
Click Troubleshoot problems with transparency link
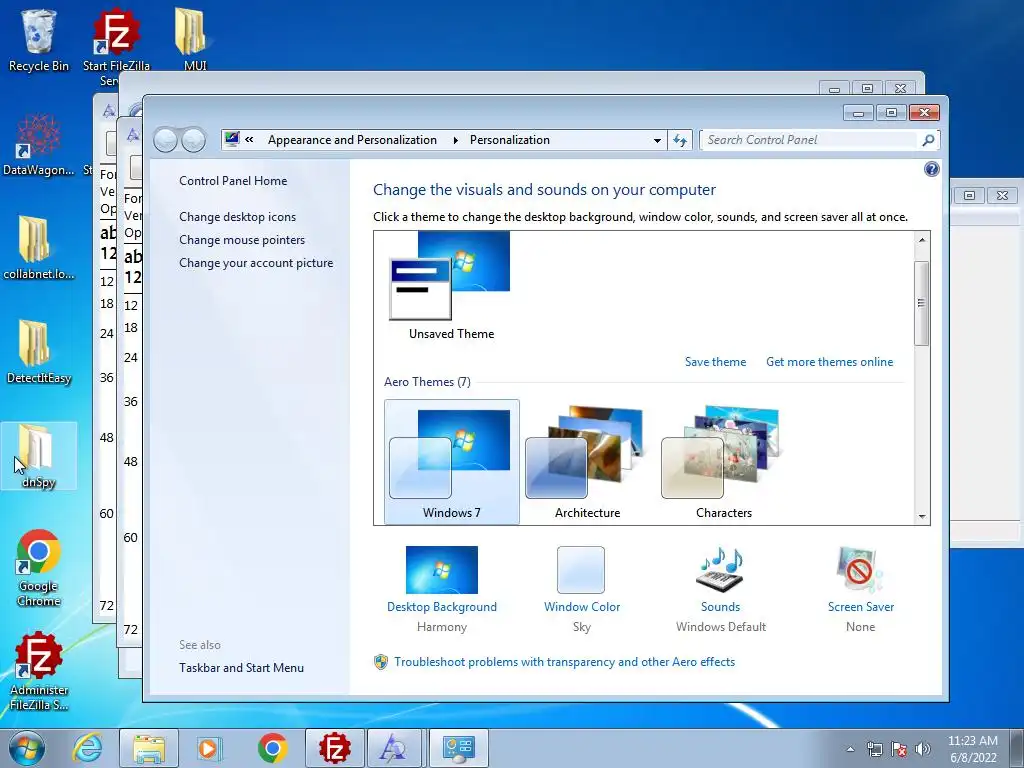click(x=564, y=662)
